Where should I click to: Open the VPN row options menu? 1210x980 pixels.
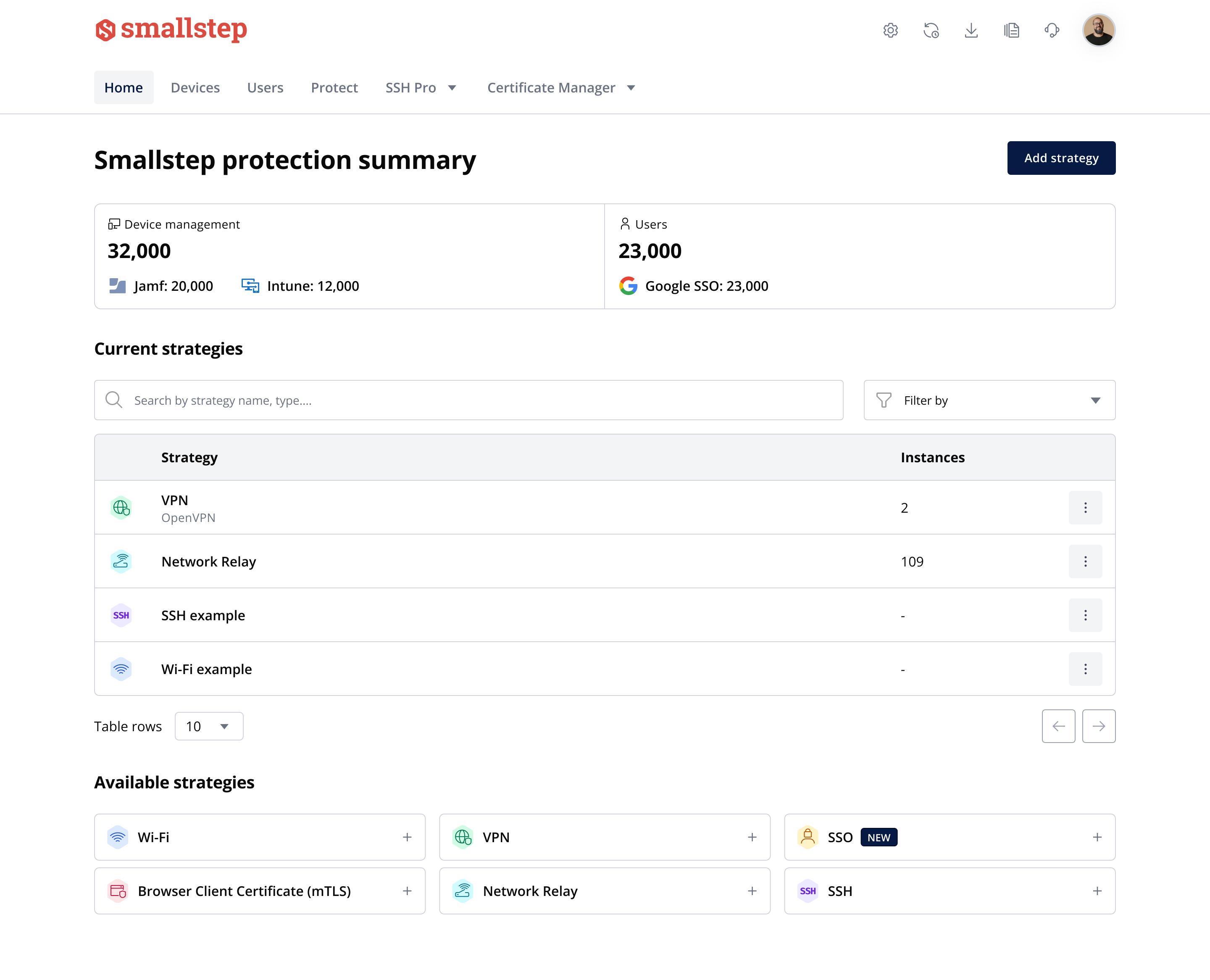pyautogui.click(x=1085, y=508)
